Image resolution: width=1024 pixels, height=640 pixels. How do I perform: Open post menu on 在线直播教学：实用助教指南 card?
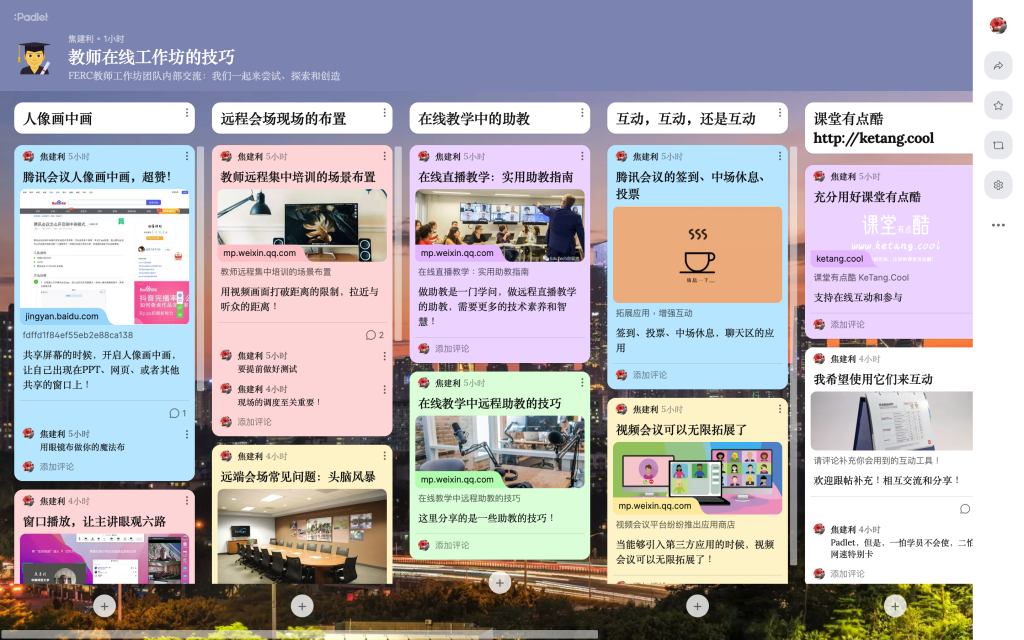pyautogui.click(x=582, y=156)
